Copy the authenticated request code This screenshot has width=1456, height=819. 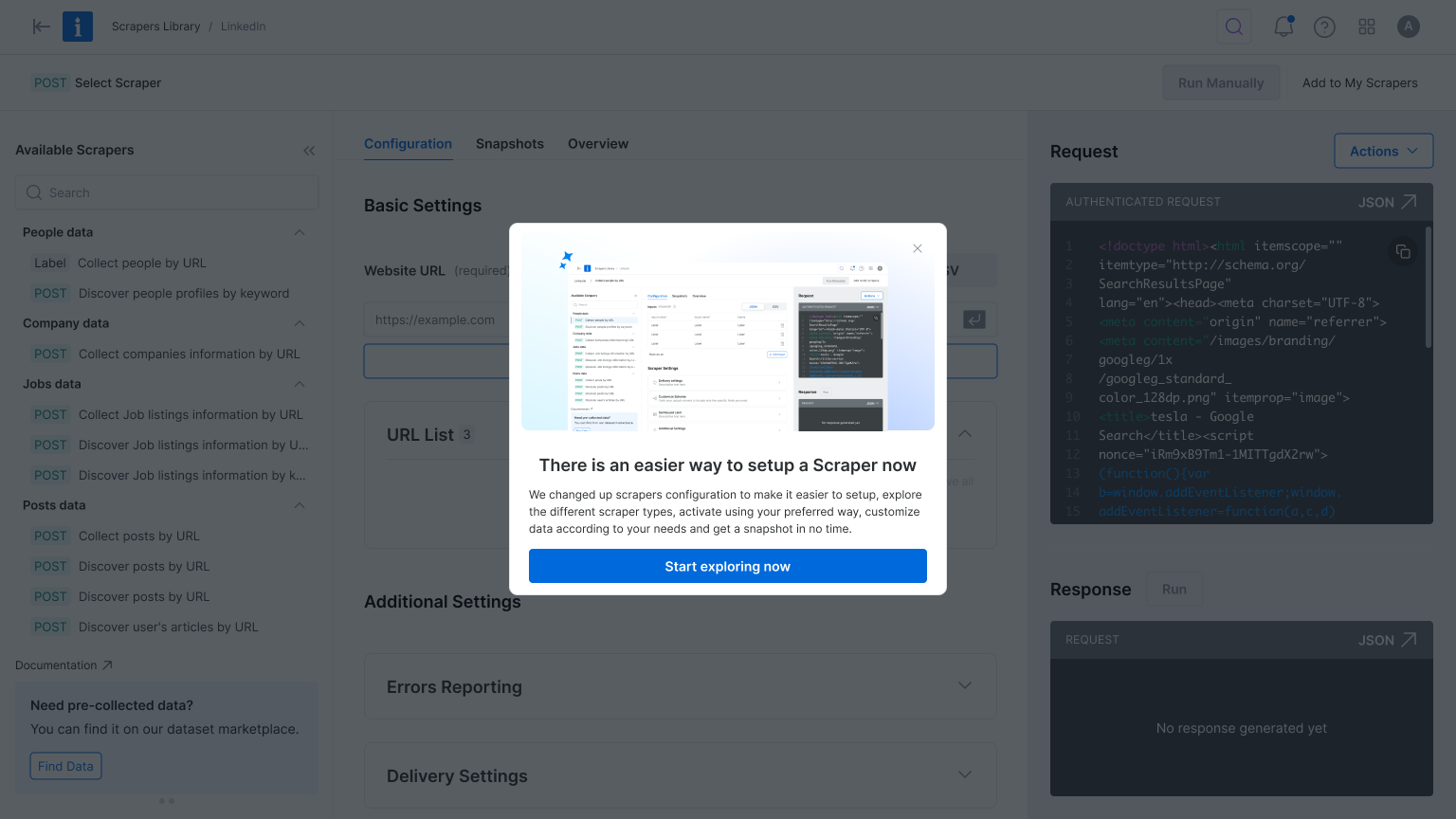[x=1403, y=251]
